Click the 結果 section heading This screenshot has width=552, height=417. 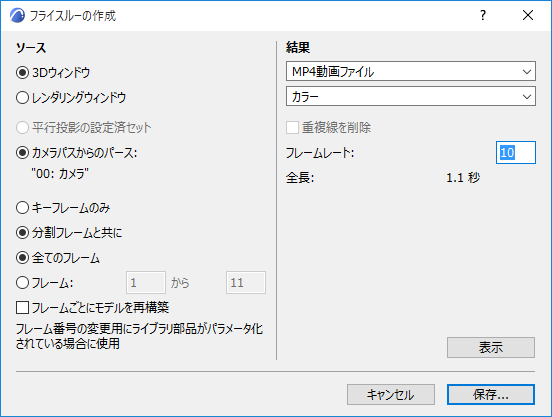(298, 47)
